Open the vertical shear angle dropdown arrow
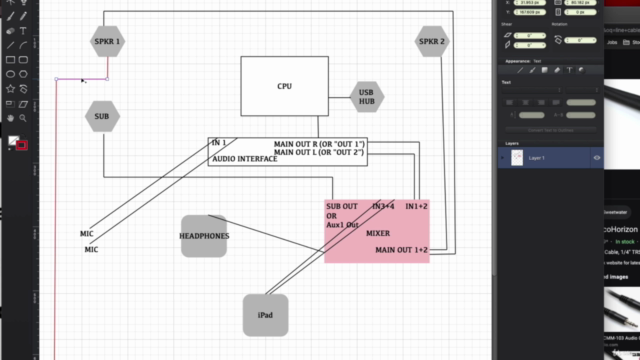 [x=543, y=45]
